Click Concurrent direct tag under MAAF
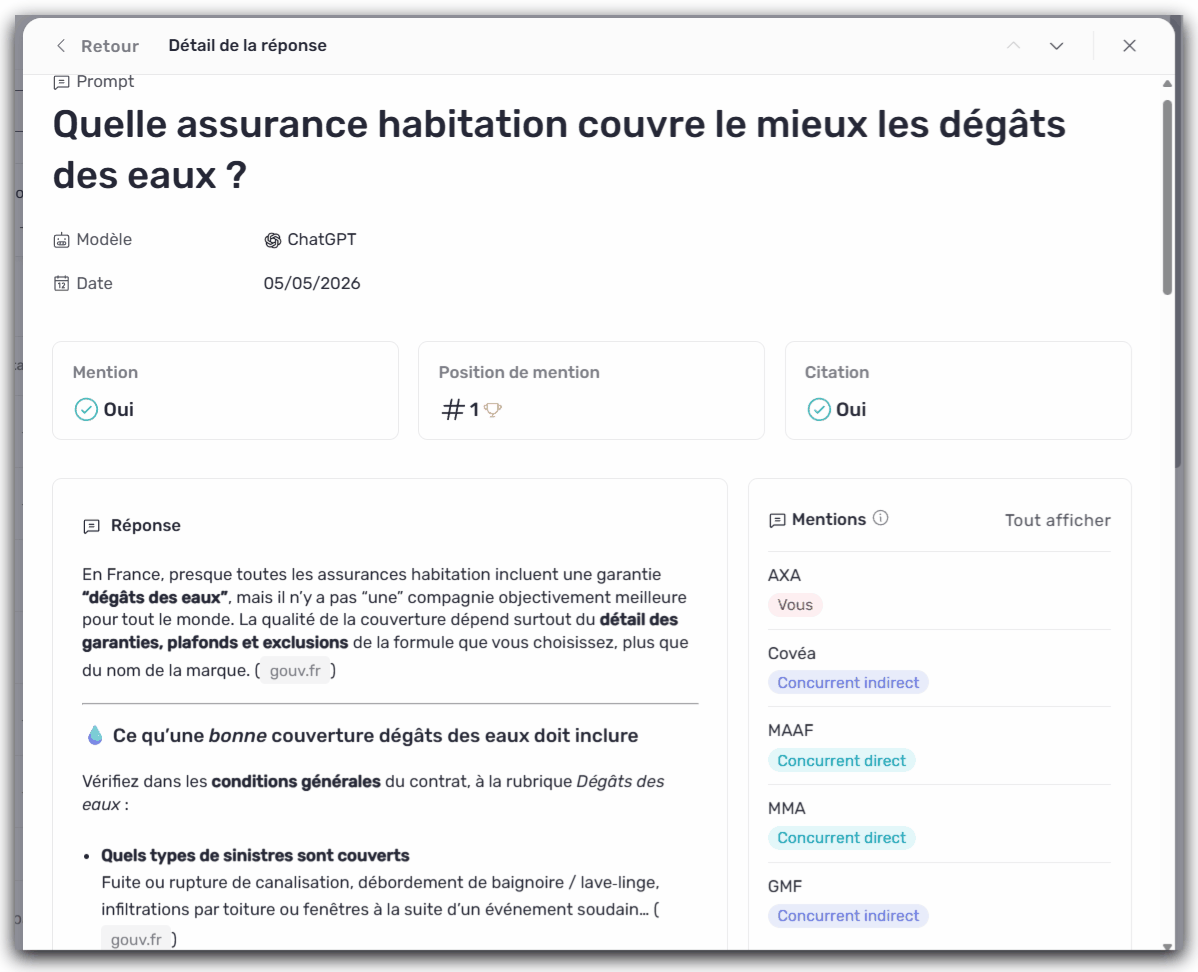Viewport: 1198px width, 972px height. 841,760
